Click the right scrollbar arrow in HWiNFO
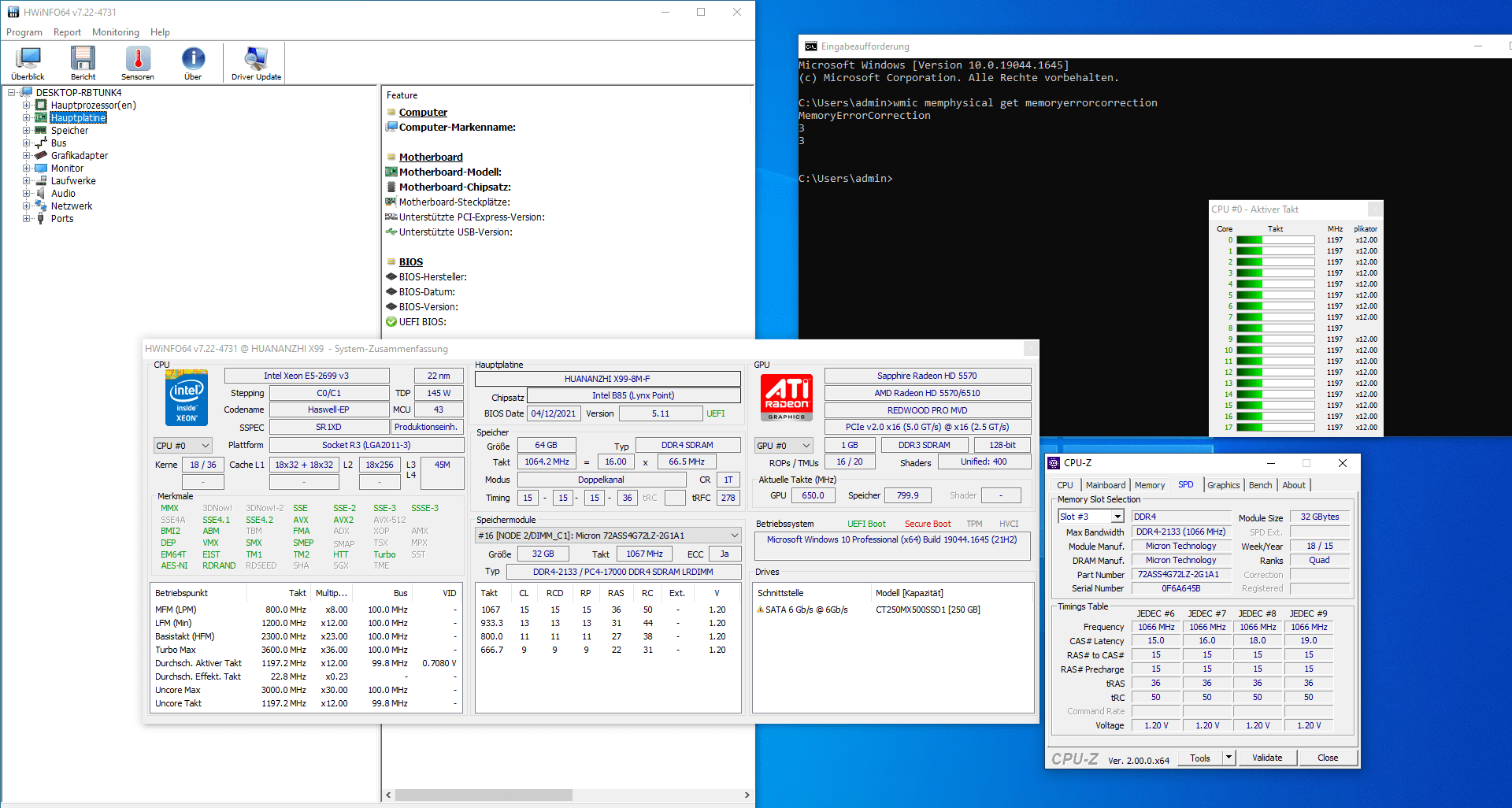The width and height of the screenshot is (1512, 808). [x=747, y=795]
